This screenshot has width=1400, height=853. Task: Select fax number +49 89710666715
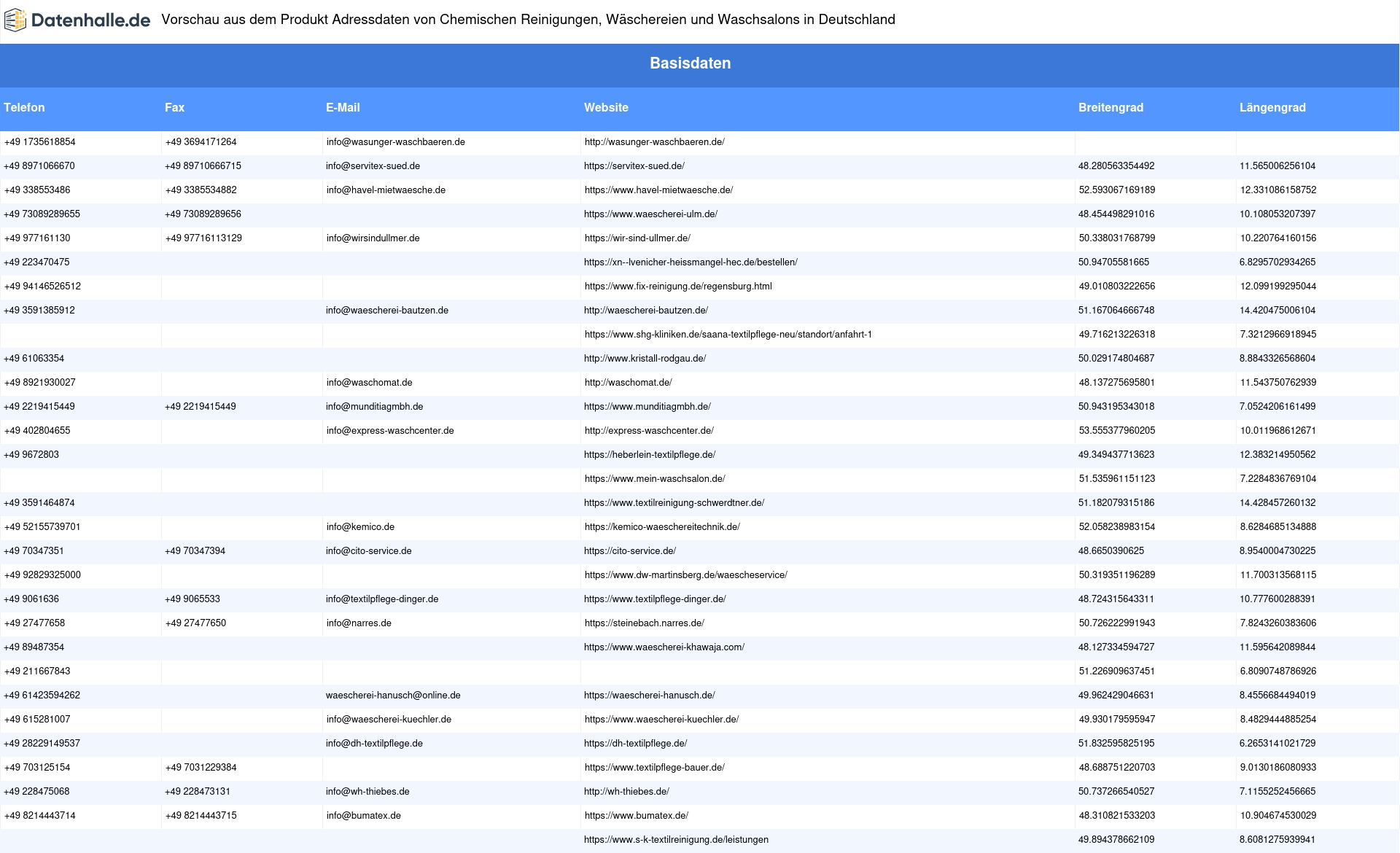tap(203, 166)
